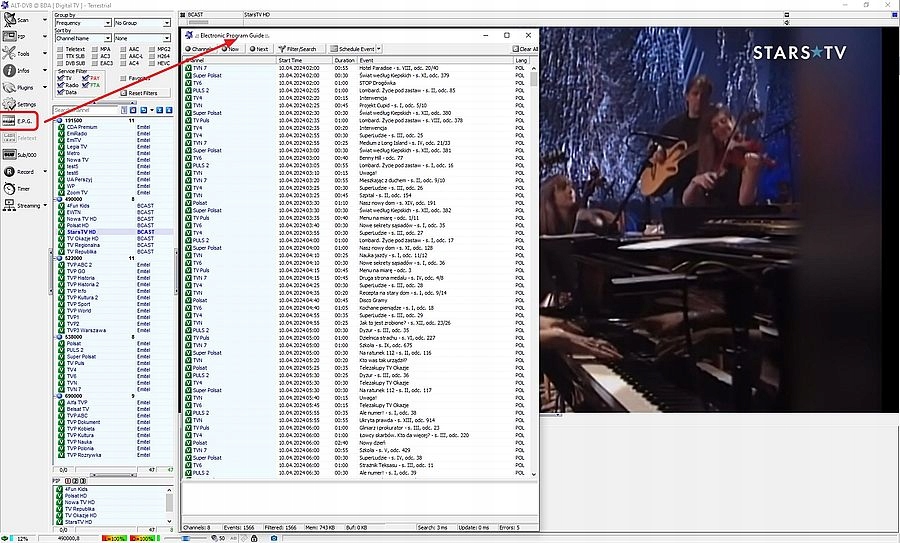Click the Channel button in EPG toolbar
This screenshot has width=900, height=543.
tap(199, 49)
